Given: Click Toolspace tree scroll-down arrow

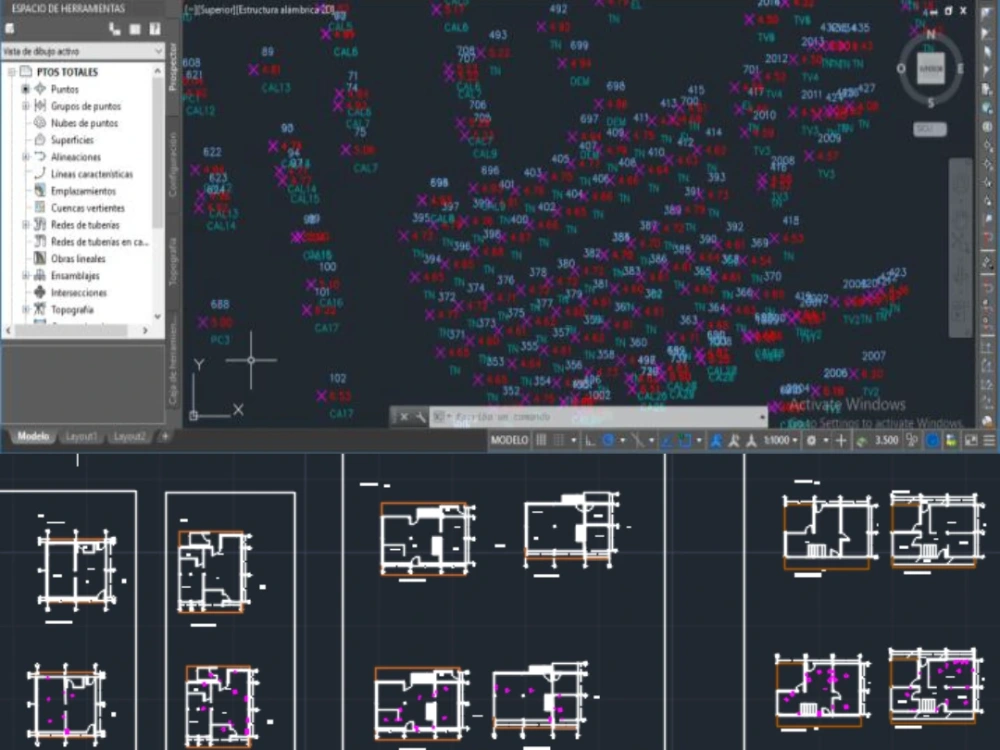Looking at the screenshot, I should [x=158, y=316].
